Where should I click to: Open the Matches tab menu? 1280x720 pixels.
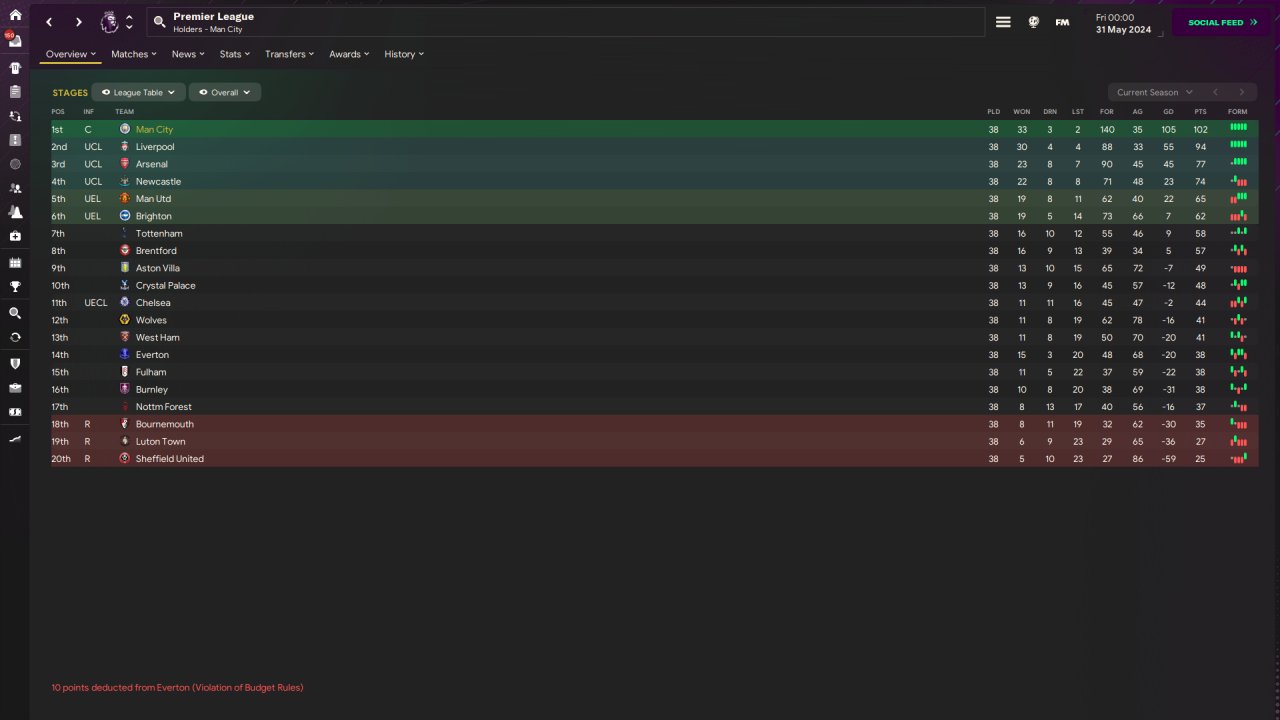point(133,54)
